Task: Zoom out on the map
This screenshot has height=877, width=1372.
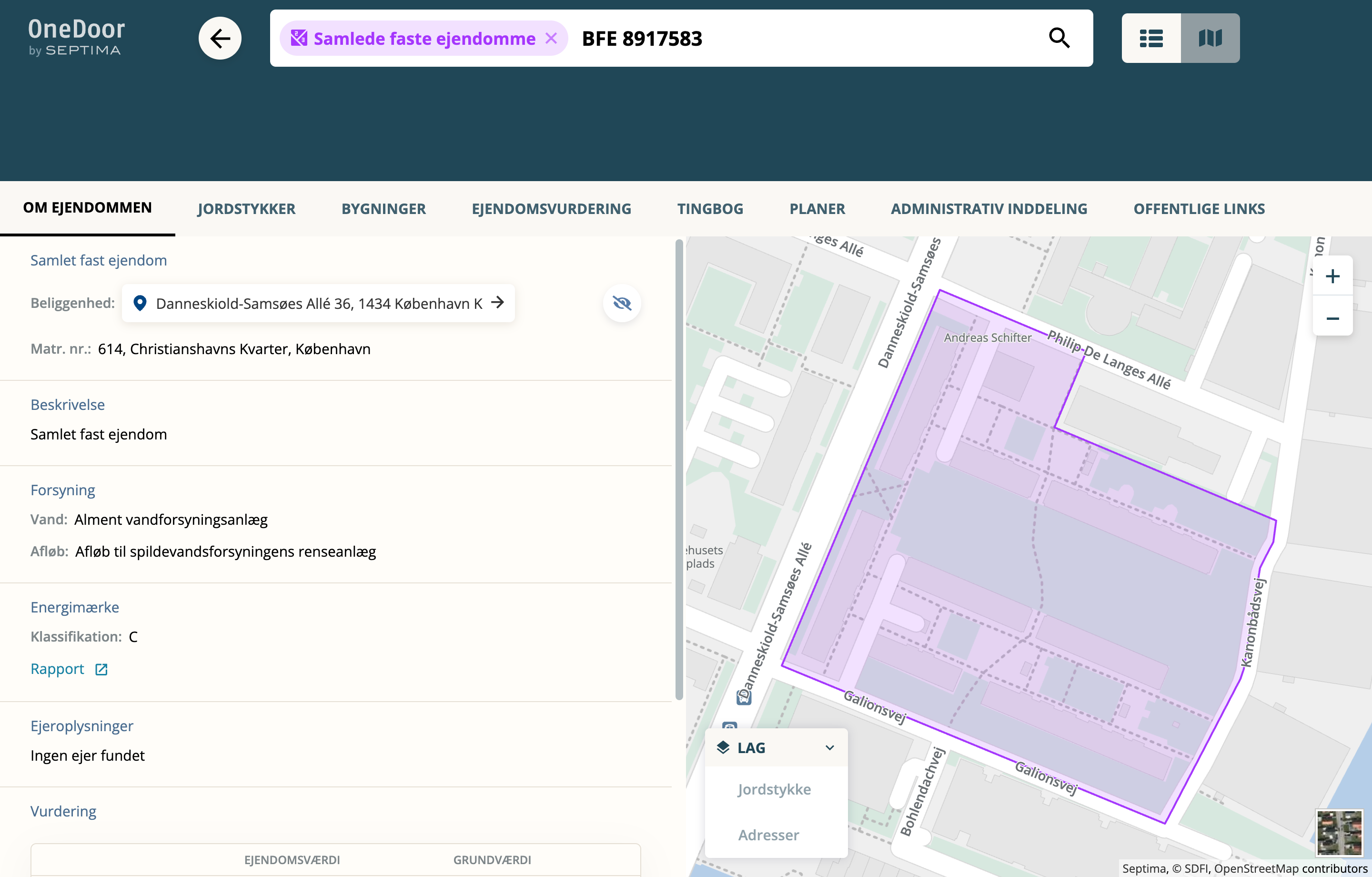Action: click(x=1332, y=318)
